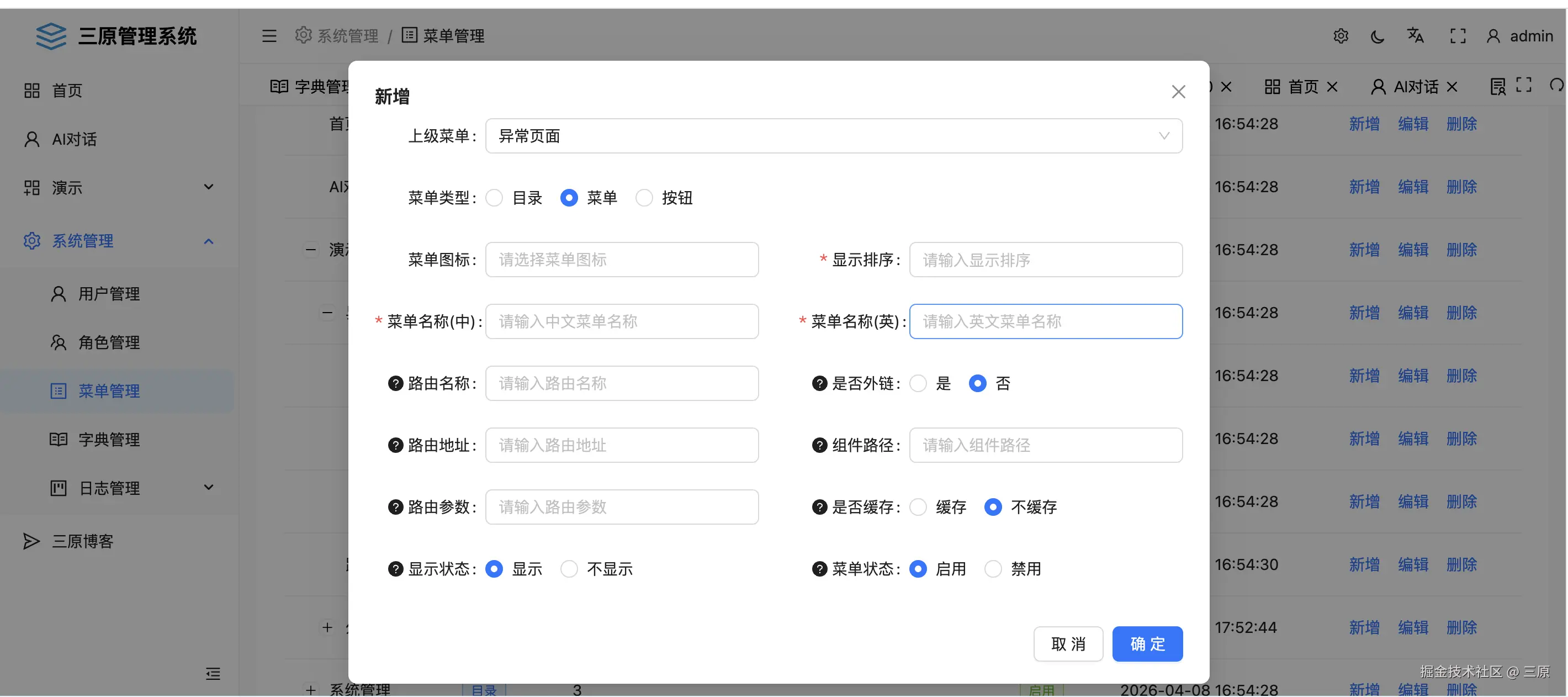Select 禁用 for menu status
Viewport: 1568px width, 697px height.
993,569
